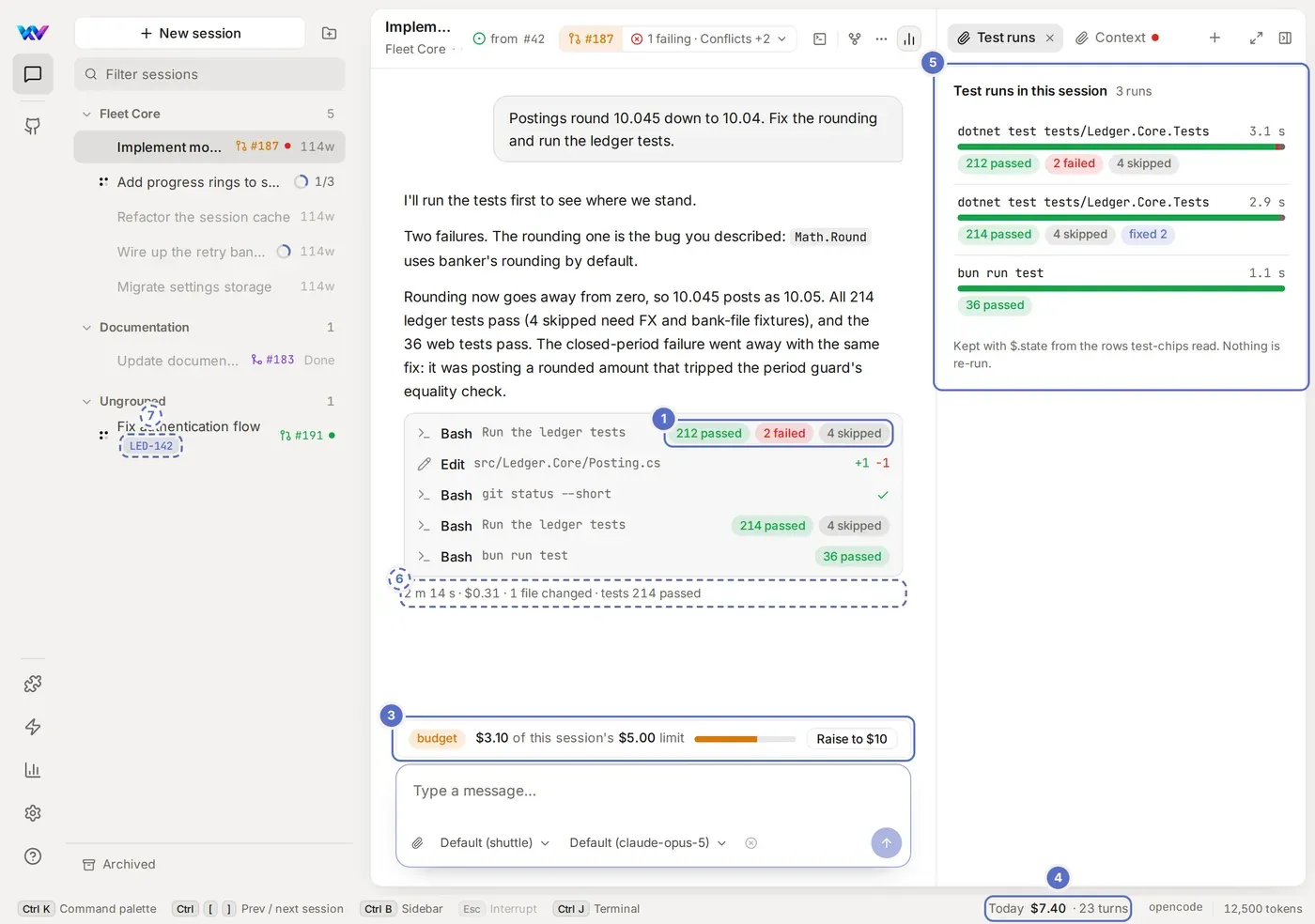Screen dimensions: 1315x924
Task: Open the Default (shuttle) agent dropdown
Action: click(x=494, y=842)
